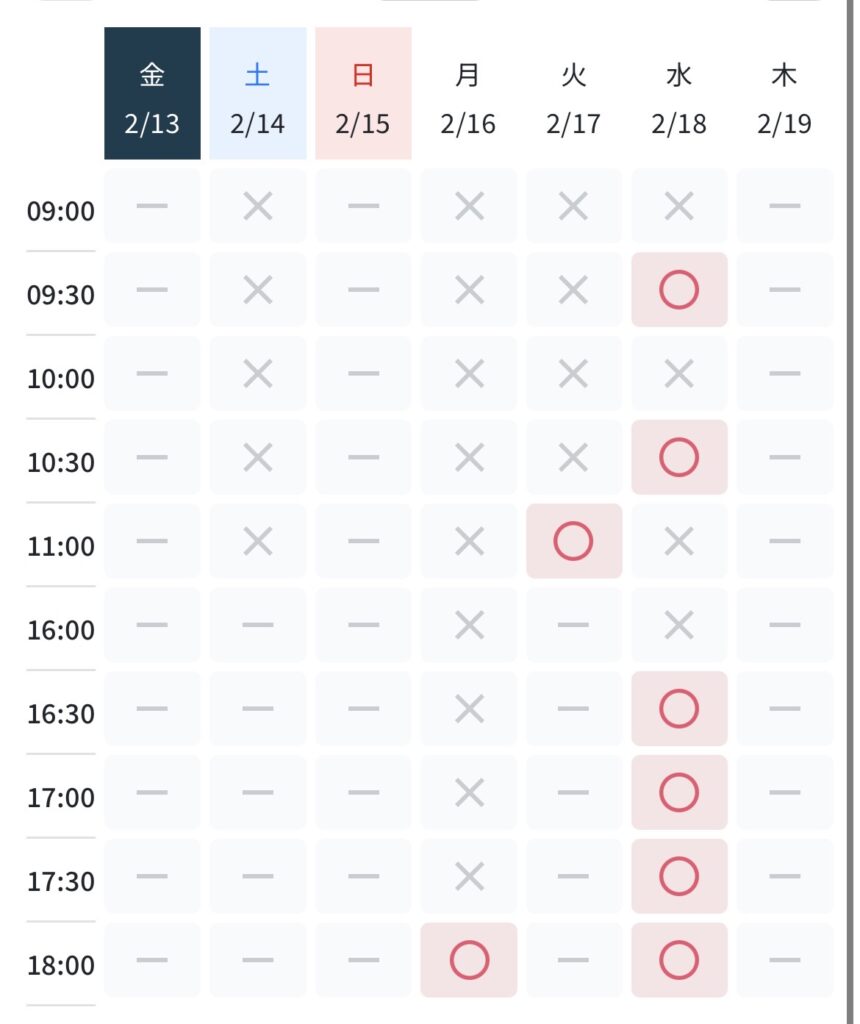Click the dash cell 2/19 at 18:00
Viewport: 860px width, 1024px height.
click(x=784, y=961)
